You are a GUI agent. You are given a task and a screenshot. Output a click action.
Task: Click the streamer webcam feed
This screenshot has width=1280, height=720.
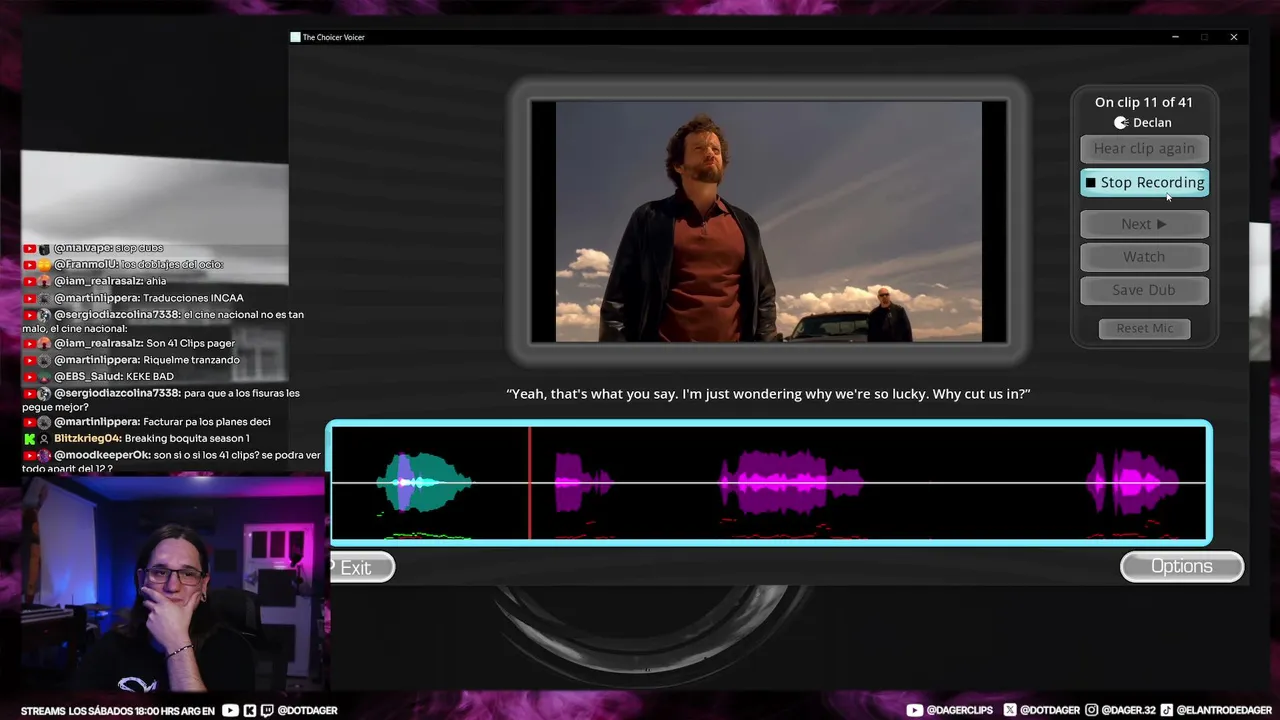[x=173, y=583]
